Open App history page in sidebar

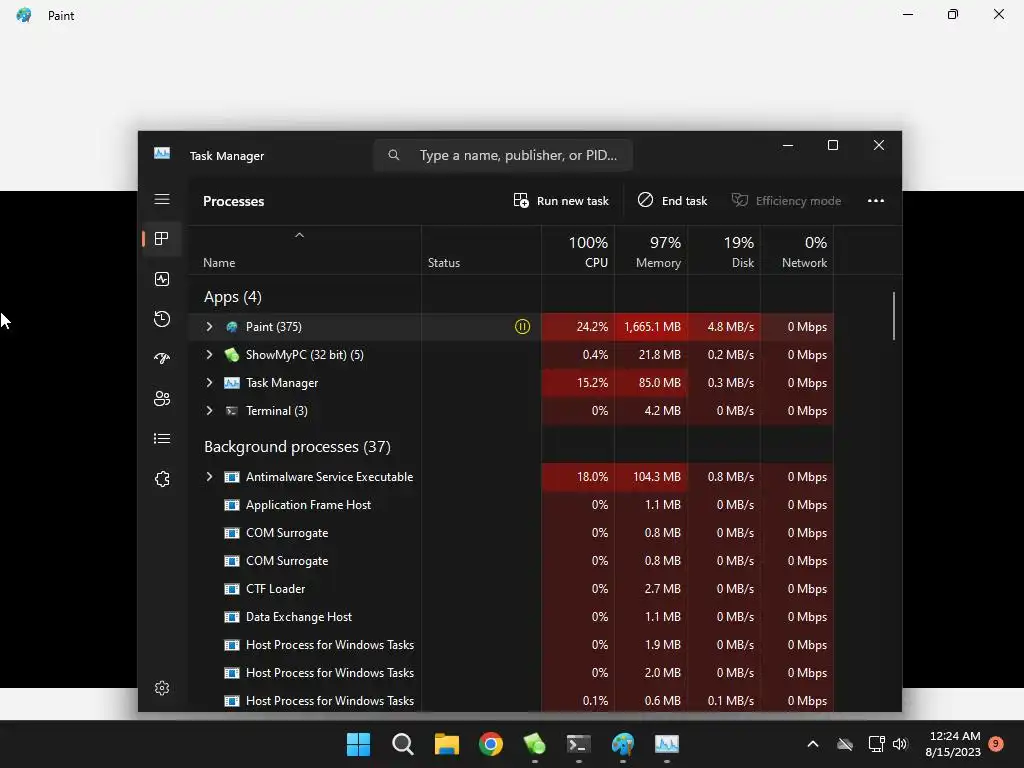coord(162,319)
